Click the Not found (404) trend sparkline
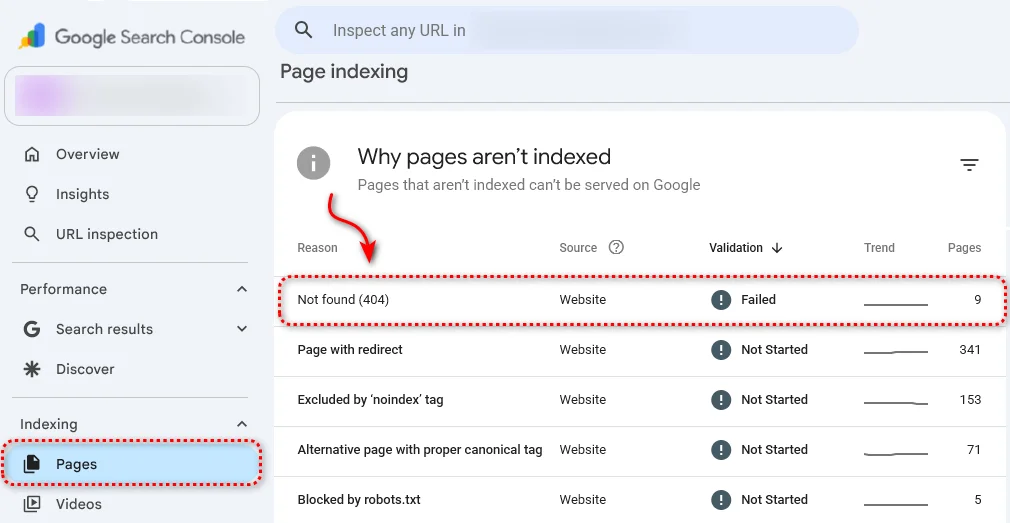The width and height of the screenshot is (1010, 523). [x=895, y=303]
